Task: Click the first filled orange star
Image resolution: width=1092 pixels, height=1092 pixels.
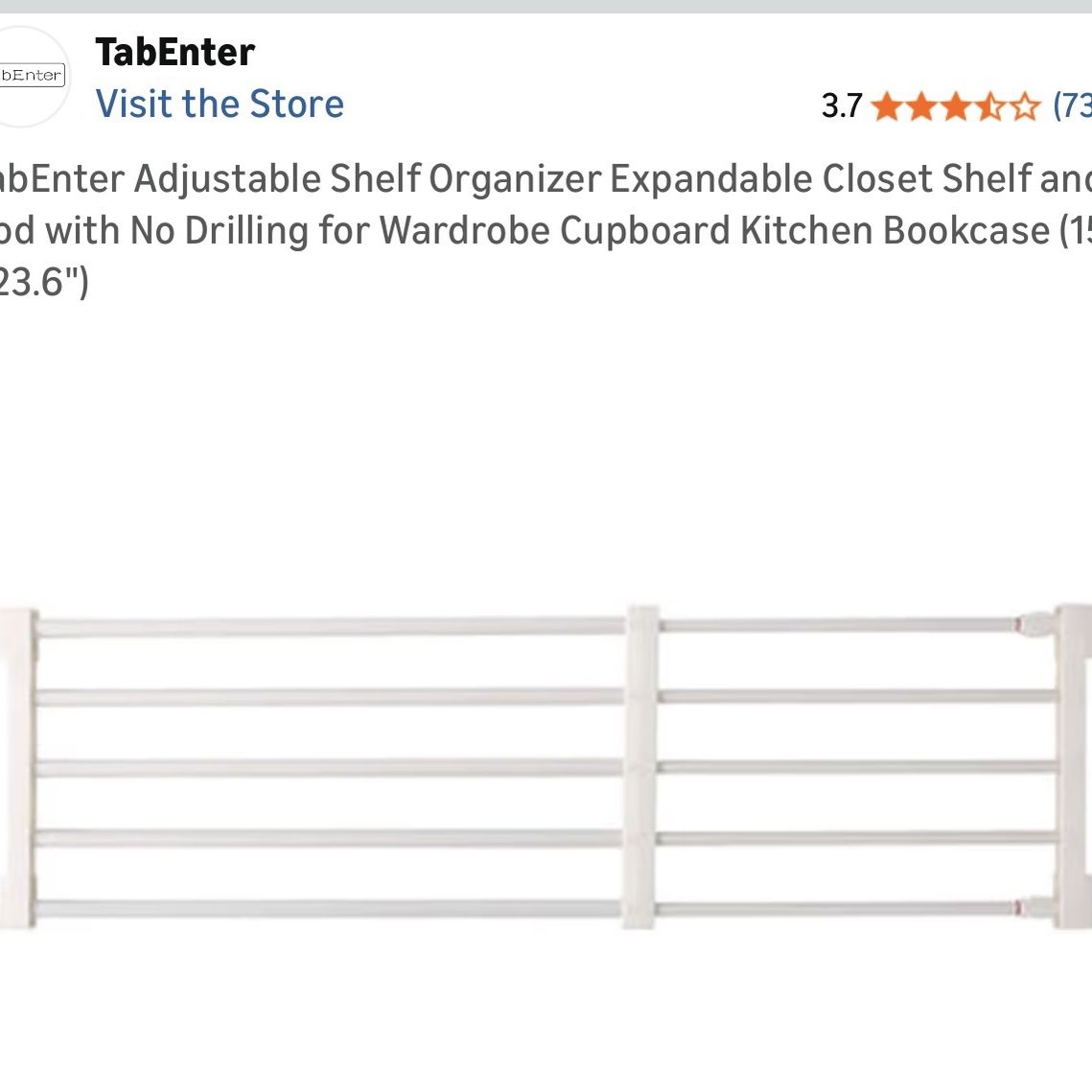Action: point(887,106)
